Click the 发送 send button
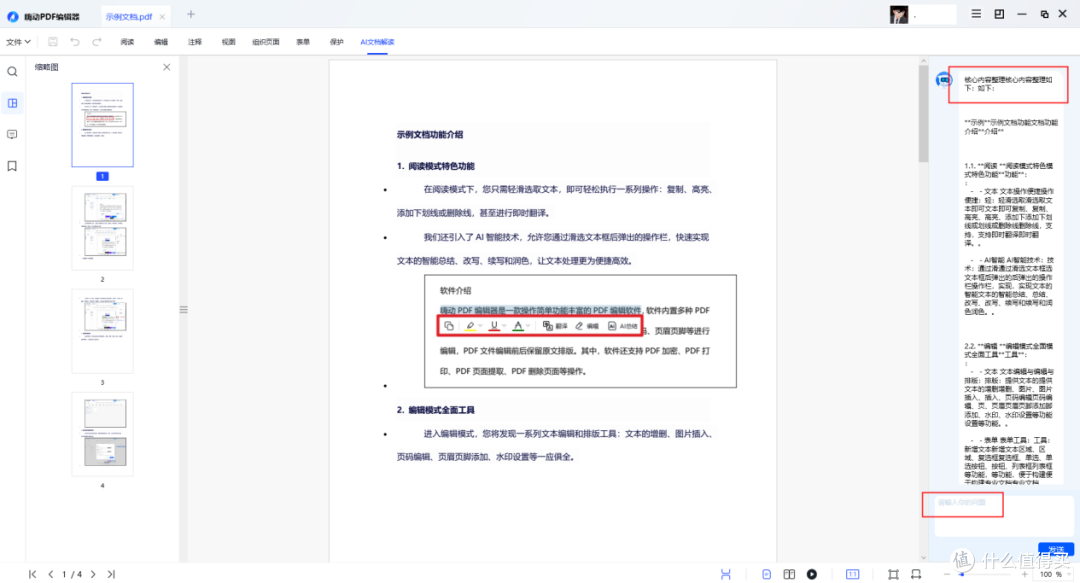 [1056, 549]
